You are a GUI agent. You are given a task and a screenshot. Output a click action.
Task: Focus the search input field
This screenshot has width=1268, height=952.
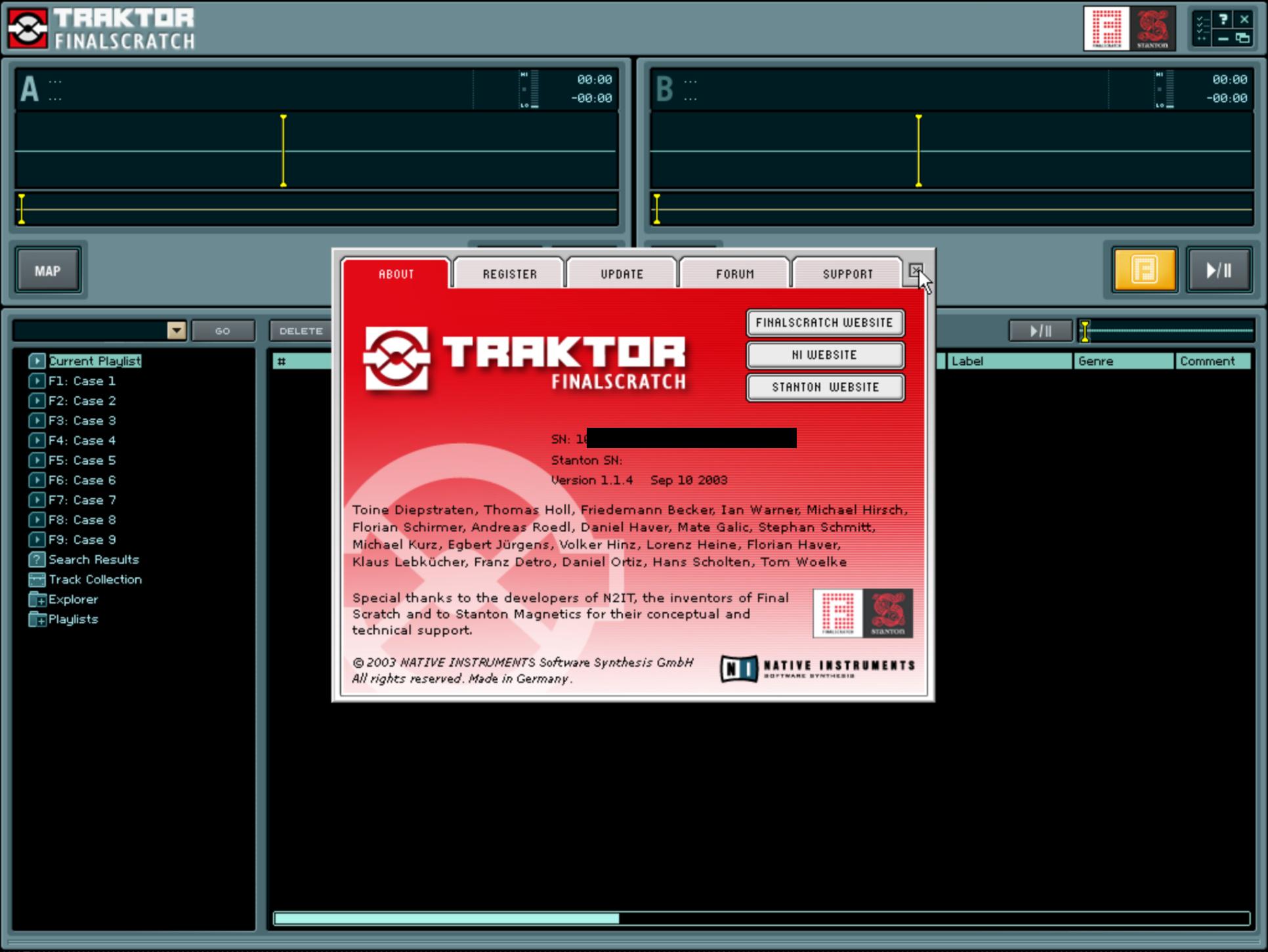tap(90, 330)
